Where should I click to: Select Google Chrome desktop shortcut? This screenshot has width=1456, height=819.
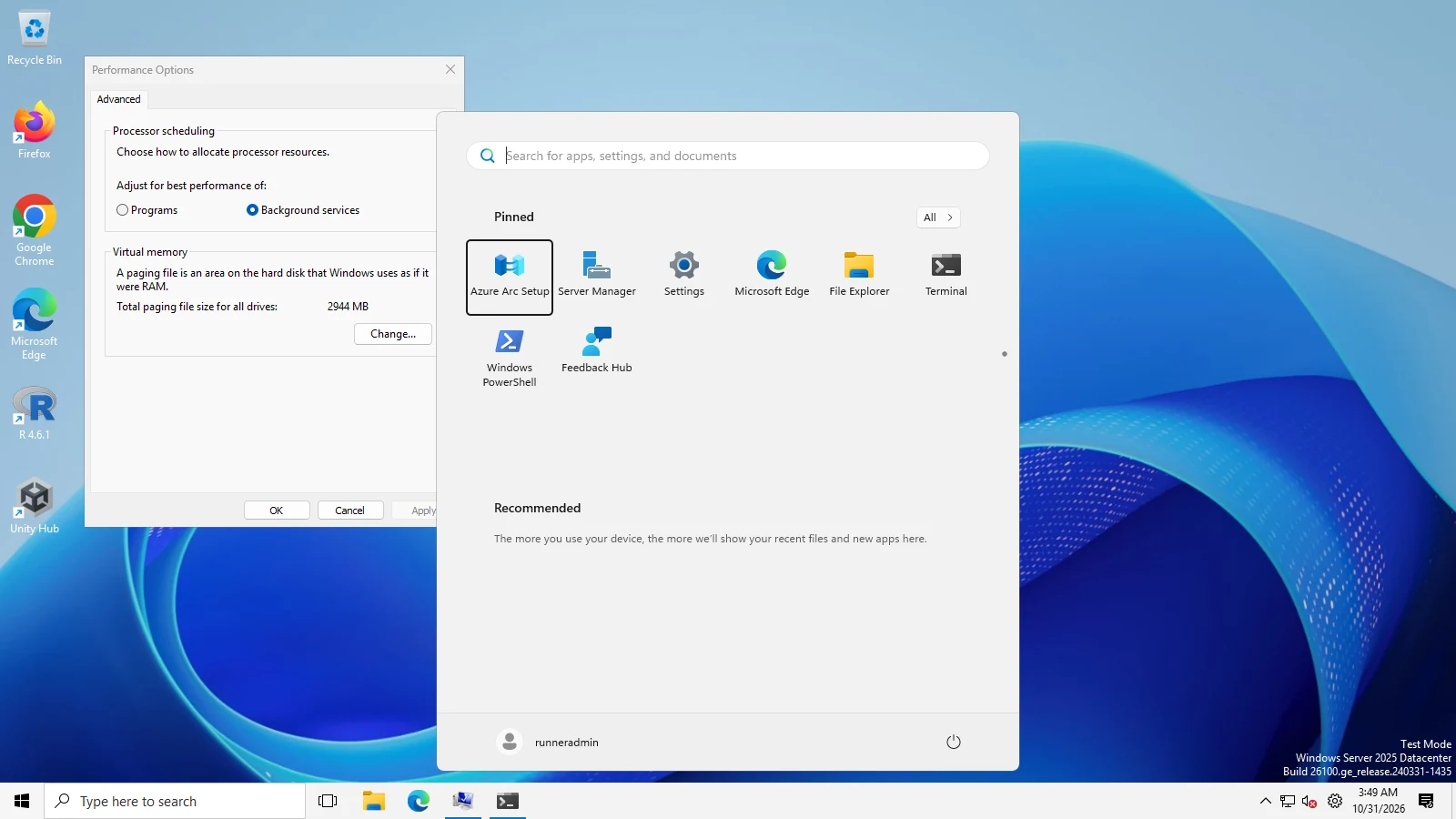click(x=35, y=231)
